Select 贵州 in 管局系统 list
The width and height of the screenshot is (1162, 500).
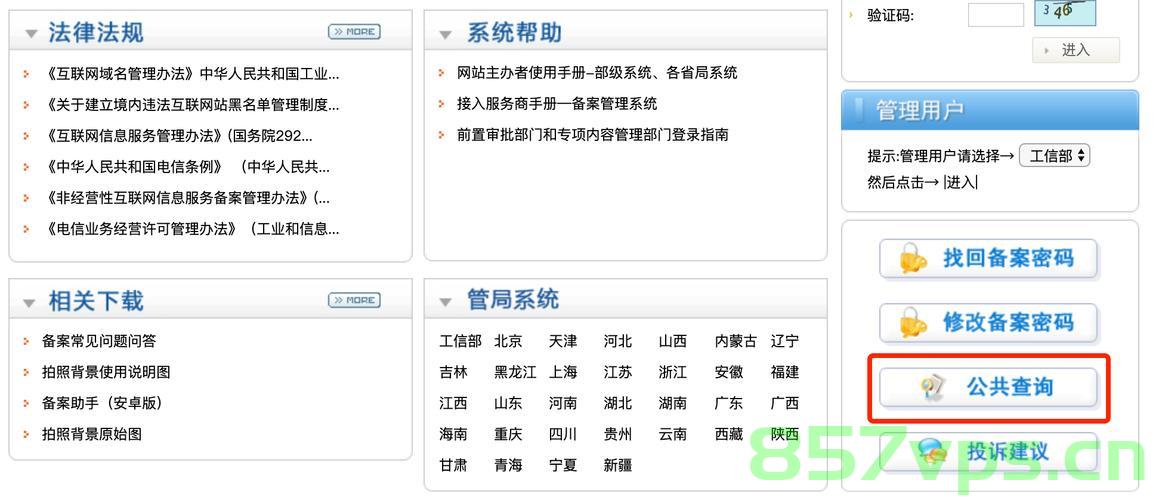point(618,435)
